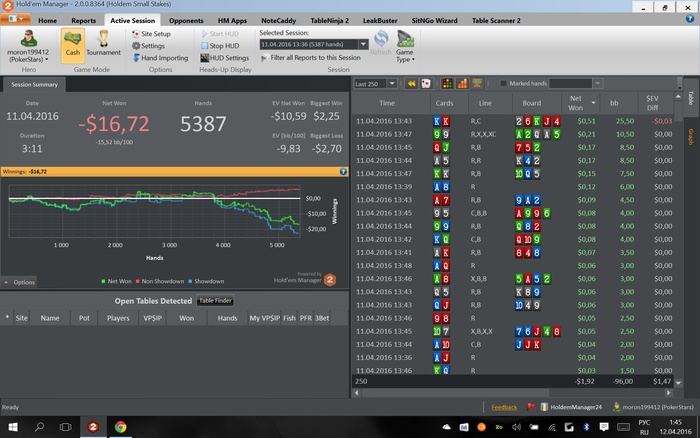Open the TableNinja 2 tab
Viewport: 700px width, 438px height.
[329, 21]
